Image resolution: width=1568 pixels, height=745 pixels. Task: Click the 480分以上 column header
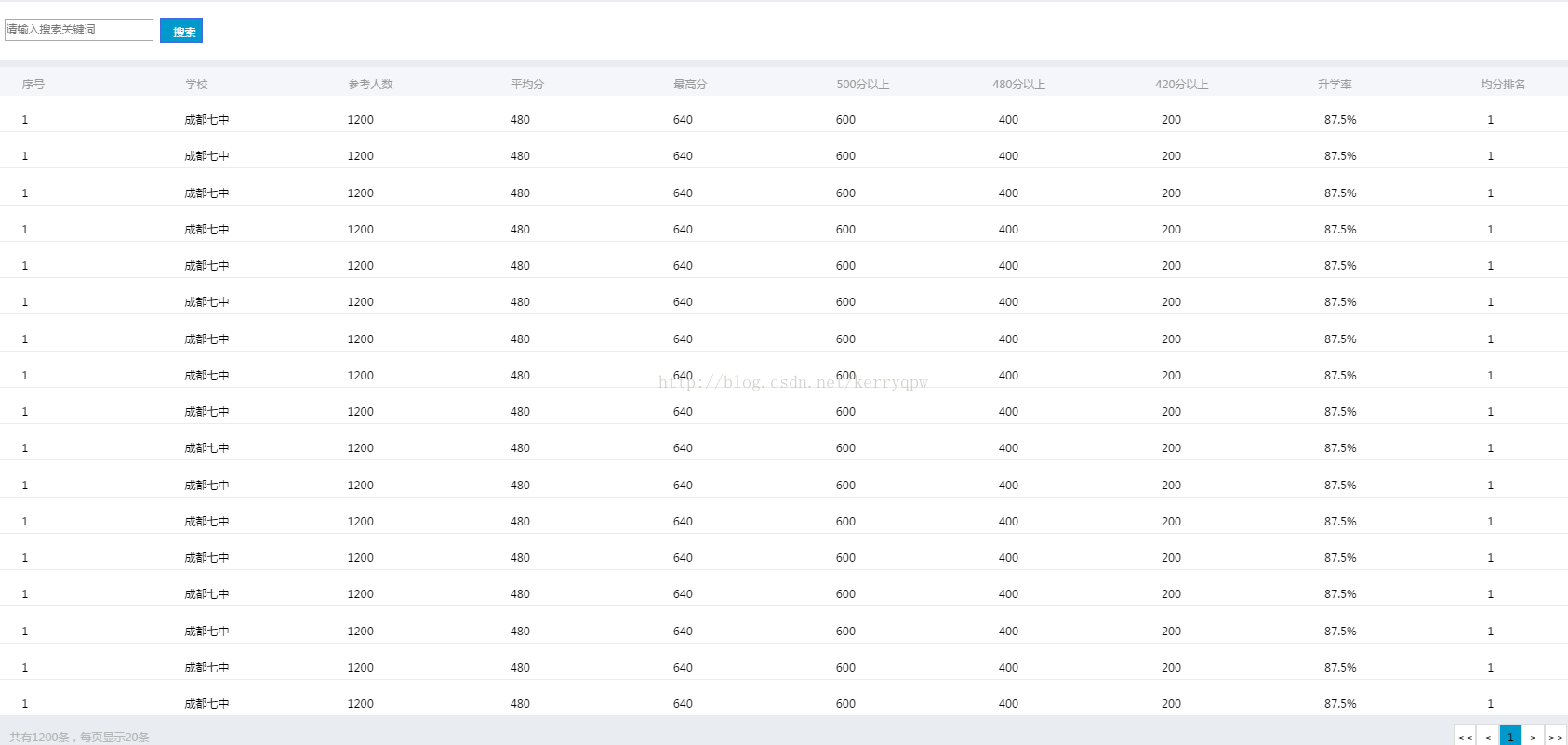coord(1018,84)
